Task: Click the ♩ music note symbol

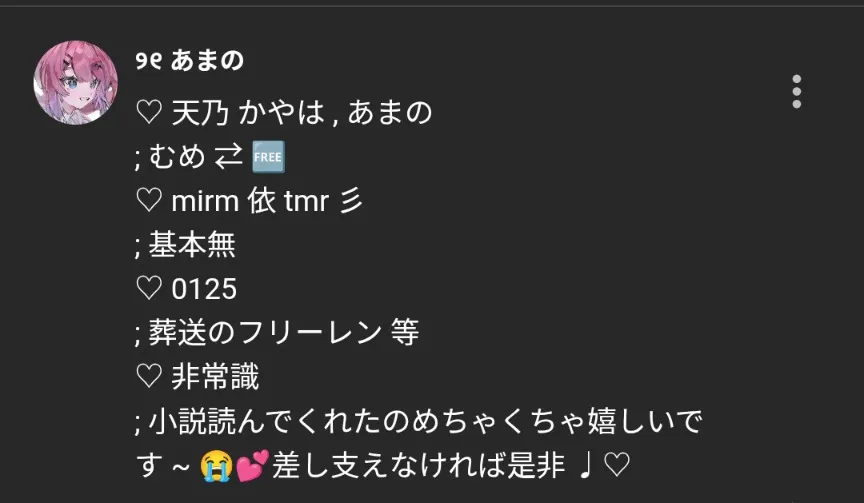Action: click(585, 466)
